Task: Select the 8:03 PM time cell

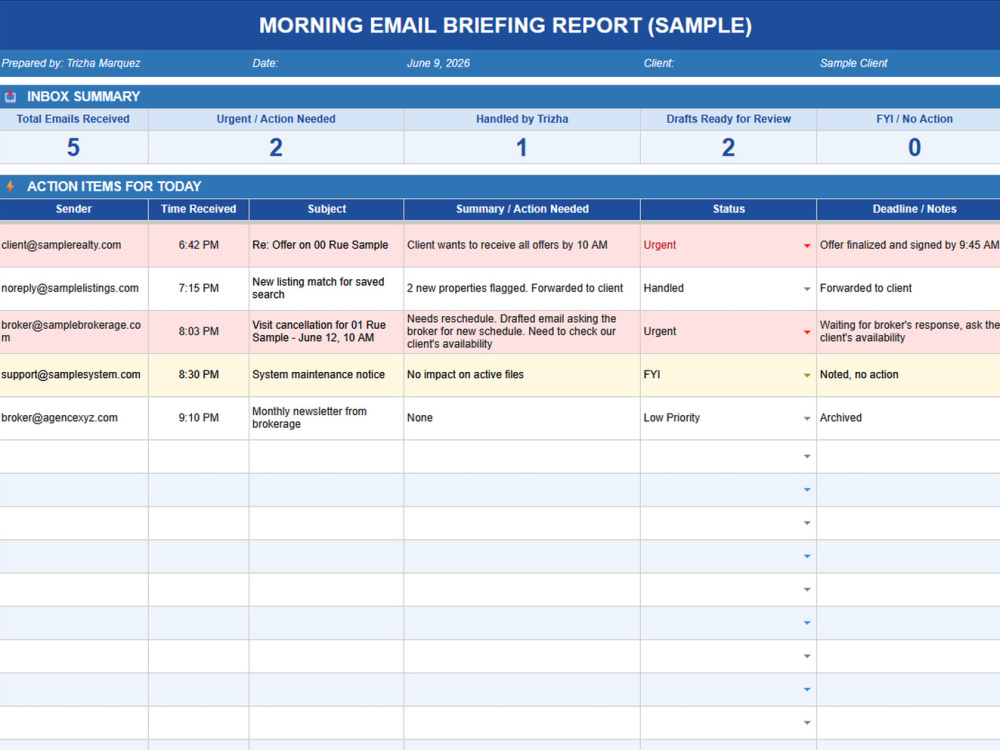Action: tap(198, 332)
